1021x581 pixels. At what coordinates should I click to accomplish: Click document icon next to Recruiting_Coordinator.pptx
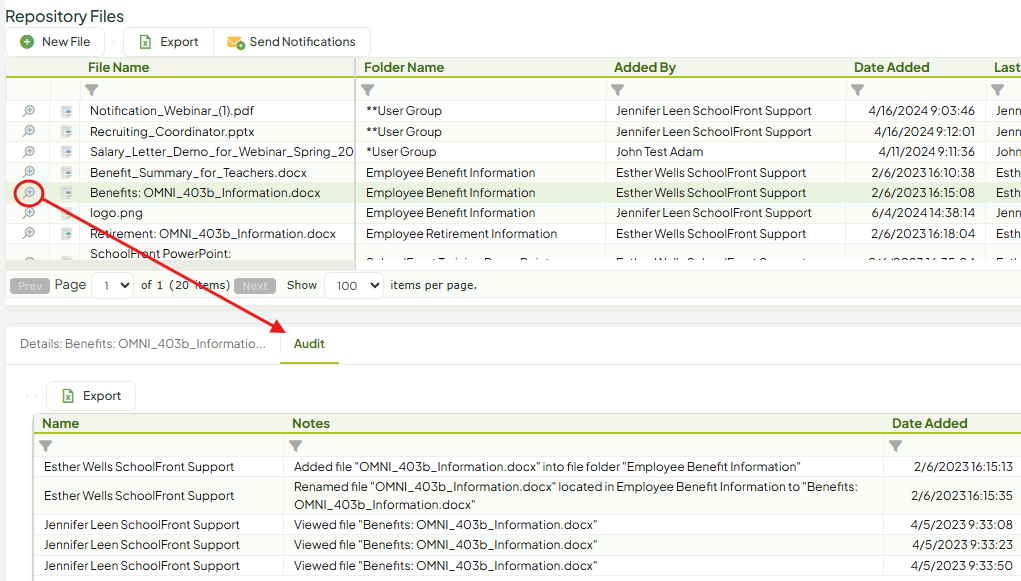66,132
